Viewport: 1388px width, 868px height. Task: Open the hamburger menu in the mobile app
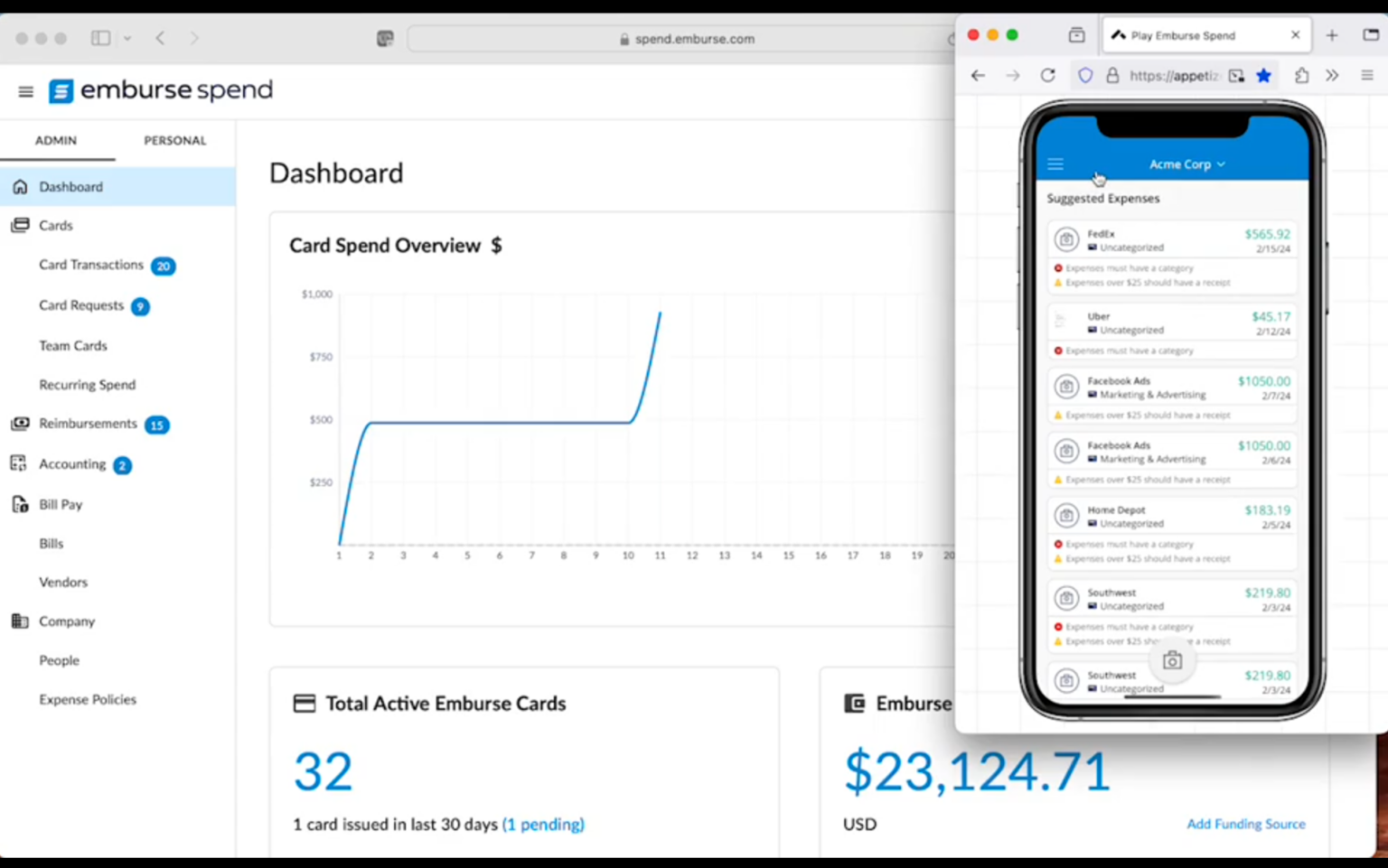[x=1055, y=163]
